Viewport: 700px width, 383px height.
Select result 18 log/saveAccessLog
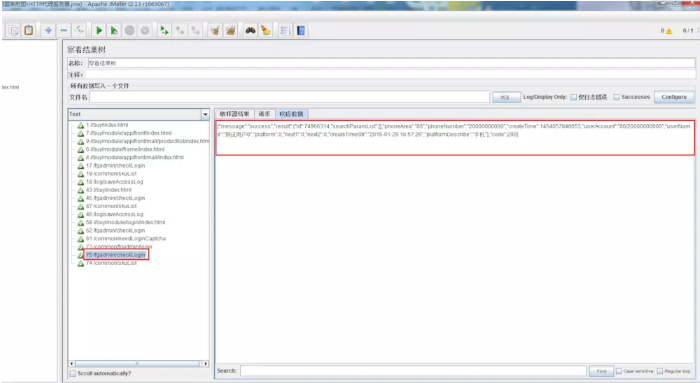pyautogui.click(x=114, y=182)
